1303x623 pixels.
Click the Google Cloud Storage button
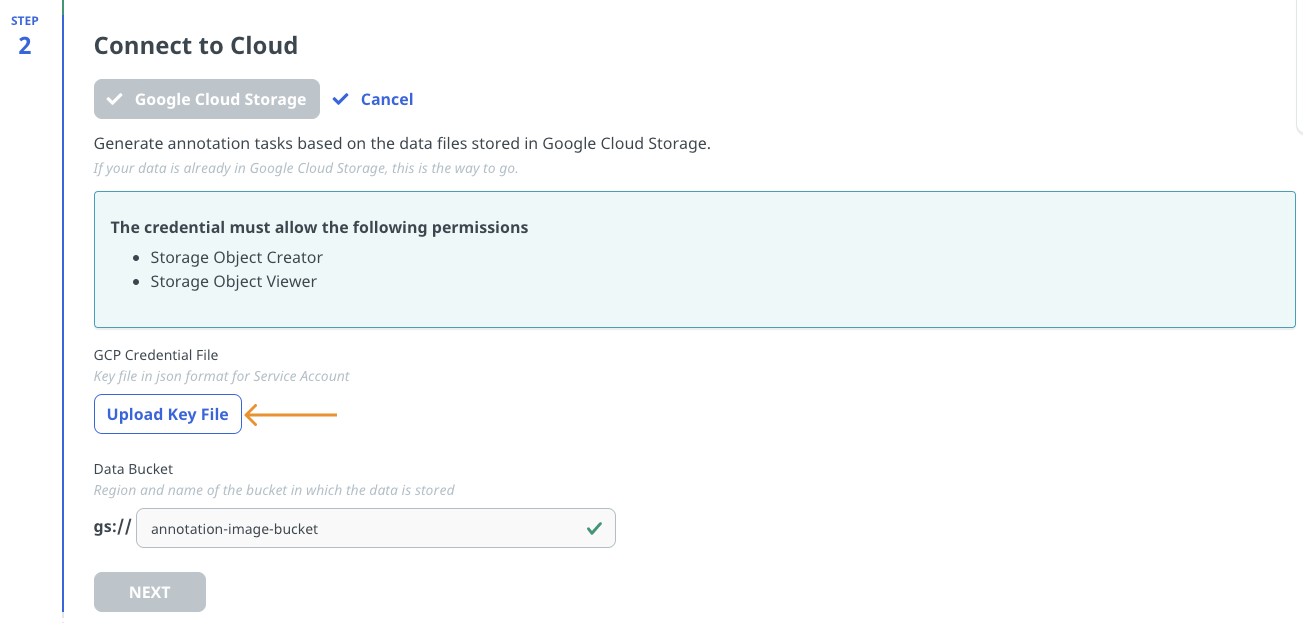coord(207,99)
